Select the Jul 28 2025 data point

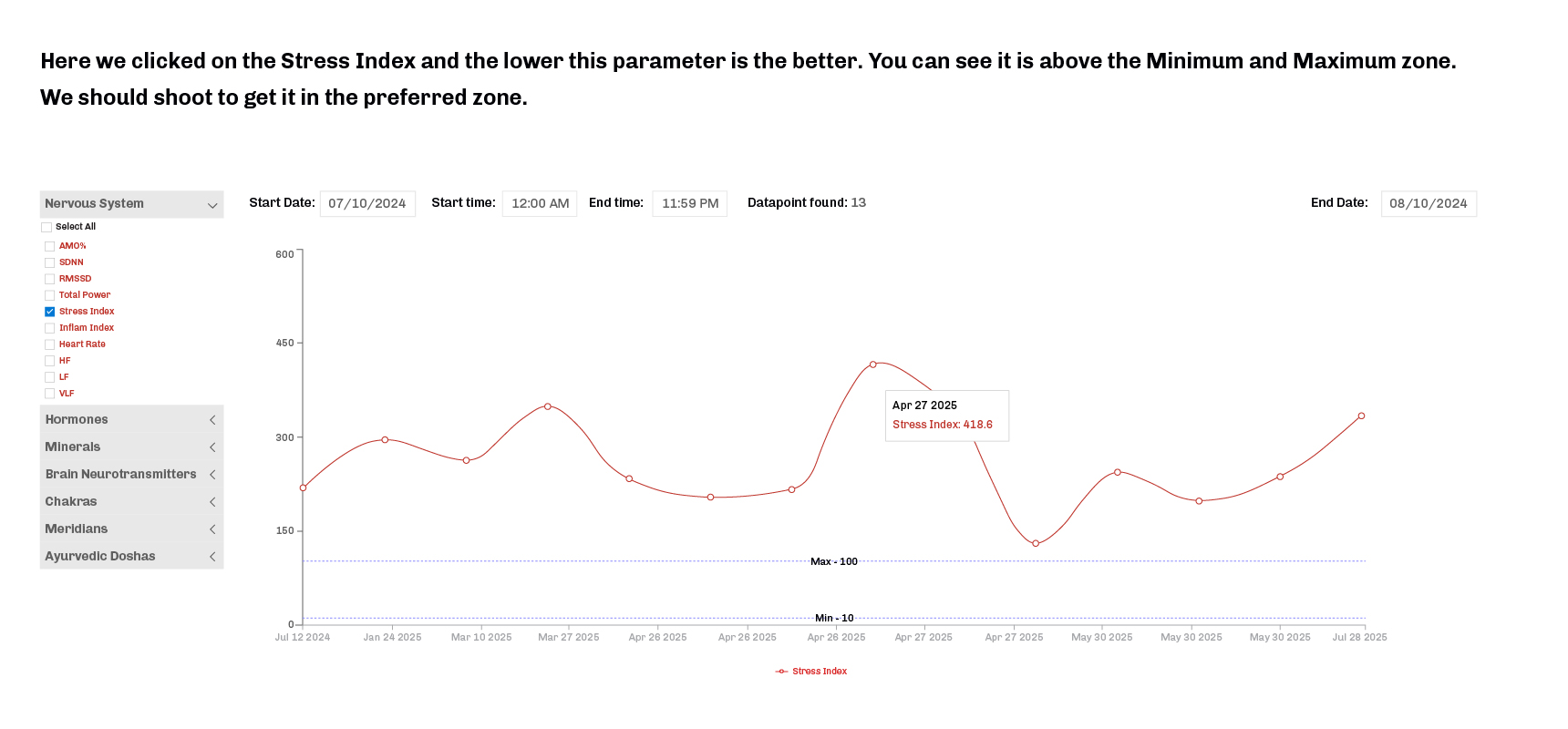[x=1361, y=416]
